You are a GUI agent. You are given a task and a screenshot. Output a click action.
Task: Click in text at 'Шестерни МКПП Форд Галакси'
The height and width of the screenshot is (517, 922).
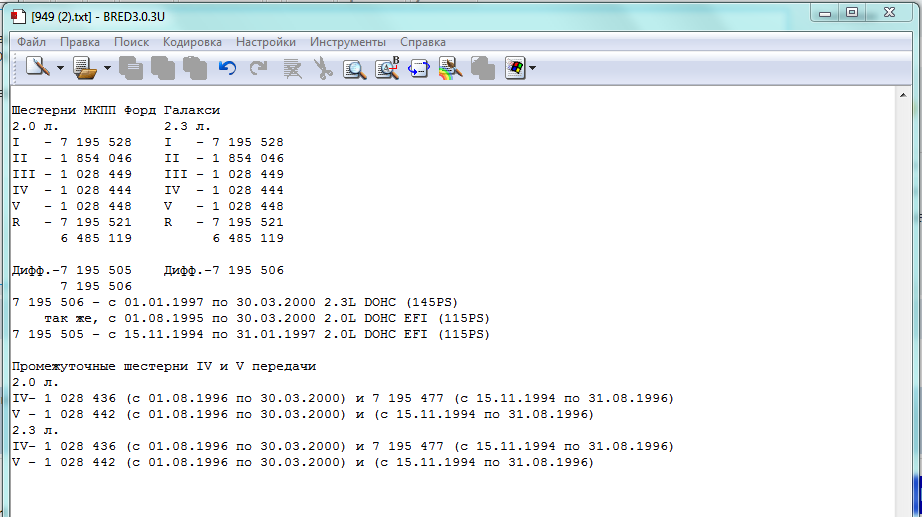pos(115,110)
